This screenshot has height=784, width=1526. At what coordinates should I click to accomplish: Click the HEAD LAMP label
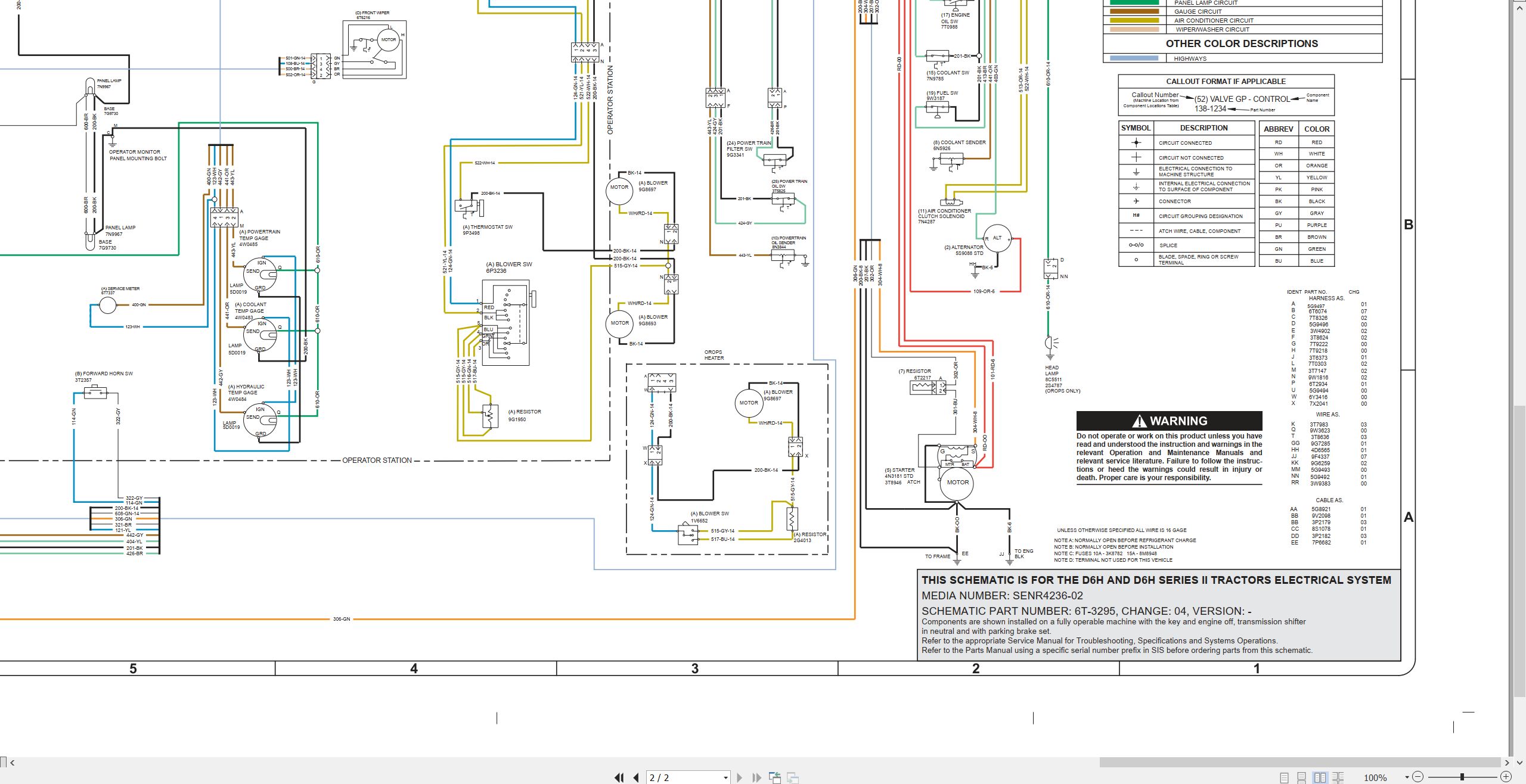tap(1052, 371)
